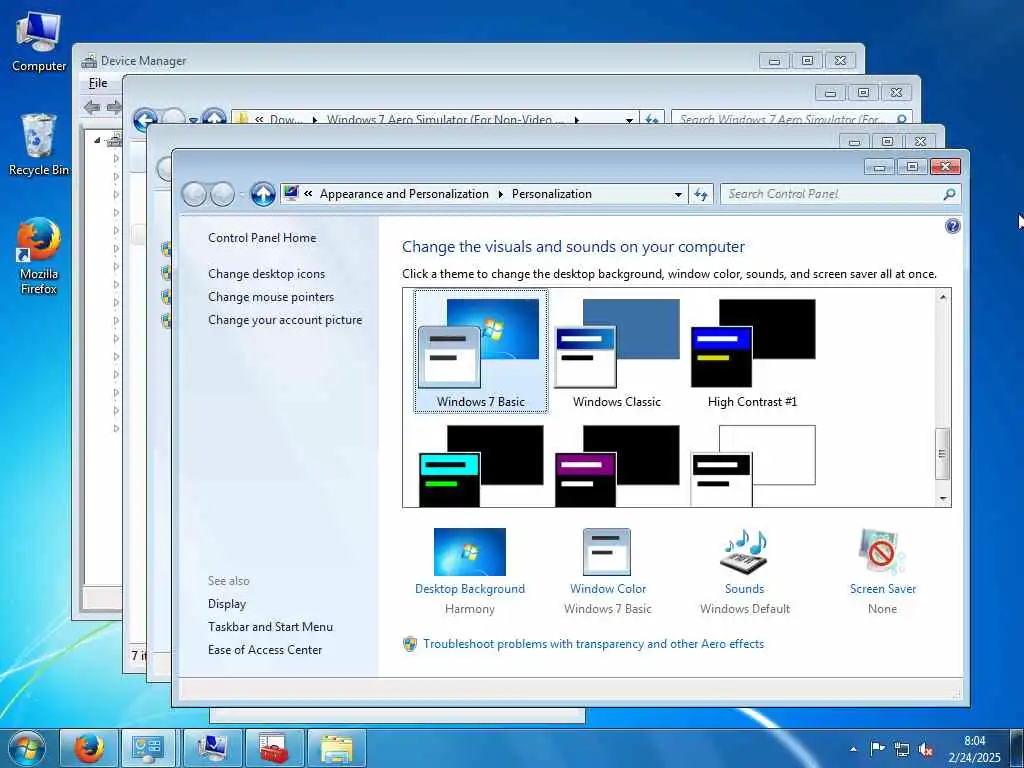Click the Up button in the Aero Simulator window

[x=214, y=119]
